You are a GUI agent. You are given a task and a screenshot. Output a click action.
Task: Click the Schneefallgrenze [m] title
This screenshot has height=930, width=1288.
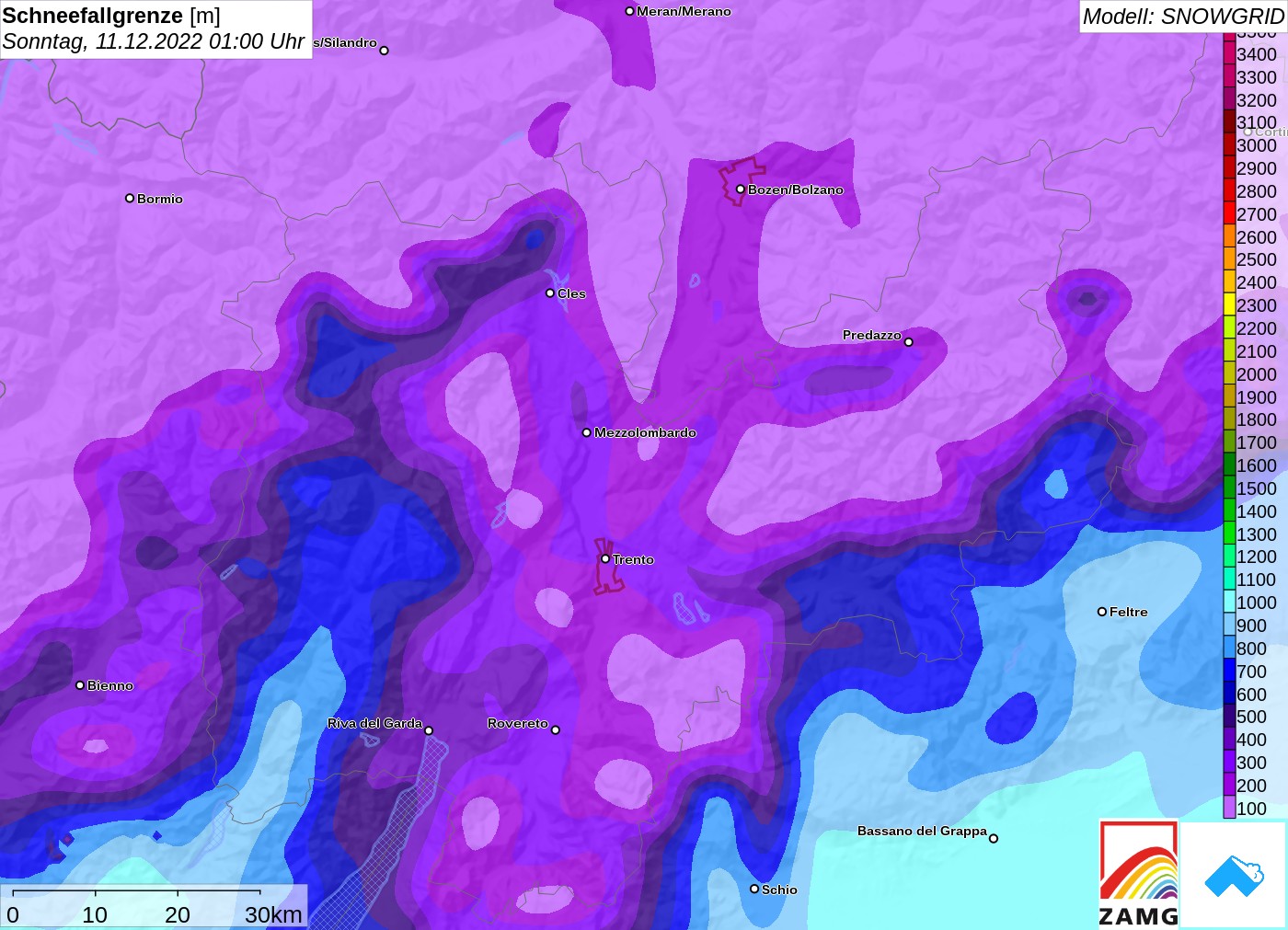coord(111,16)
